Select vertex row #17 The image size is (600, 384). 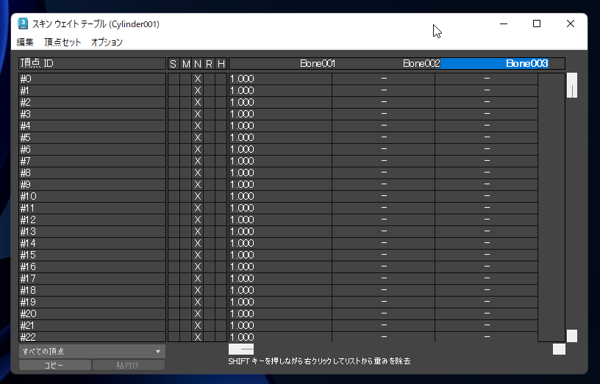92,278
